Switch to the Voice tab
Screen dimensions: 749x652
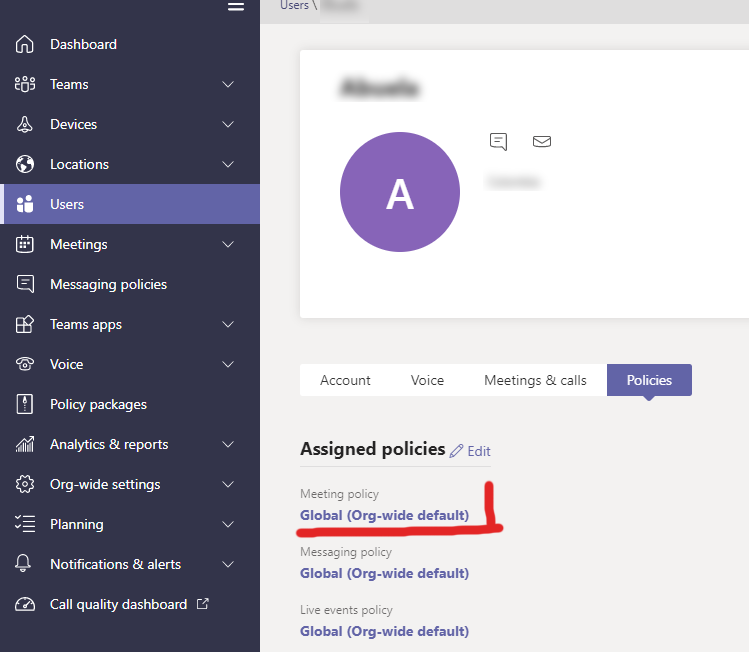427,380
